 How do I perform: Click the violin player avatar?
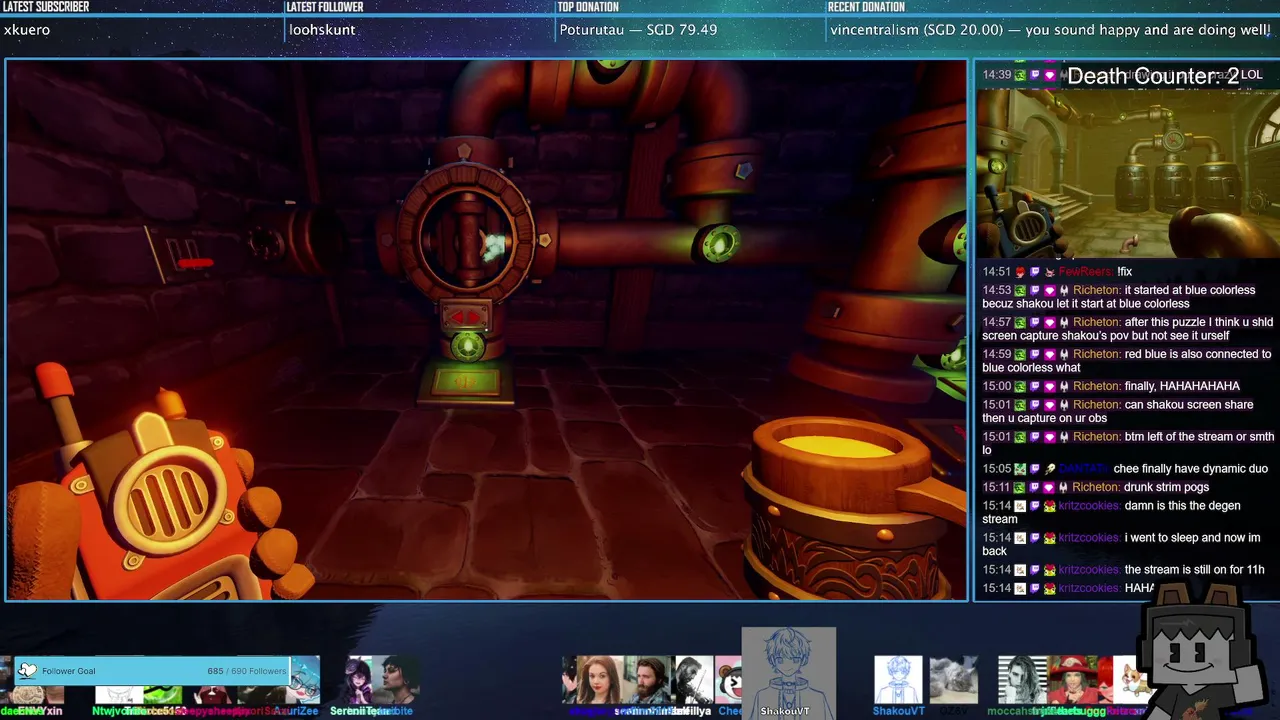[x=694, y=680]
